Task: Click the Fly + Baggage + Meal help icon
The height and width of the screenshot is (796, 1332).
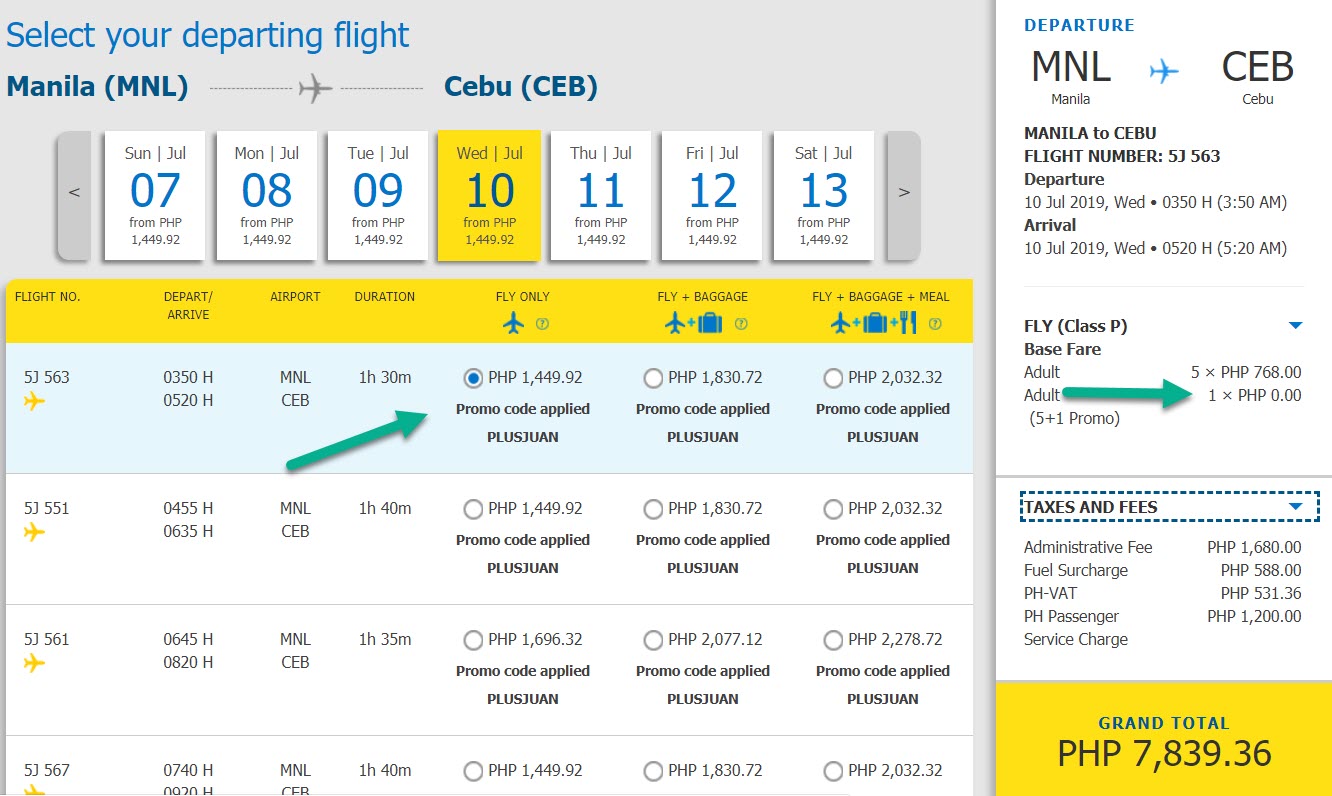Action: 935,324
